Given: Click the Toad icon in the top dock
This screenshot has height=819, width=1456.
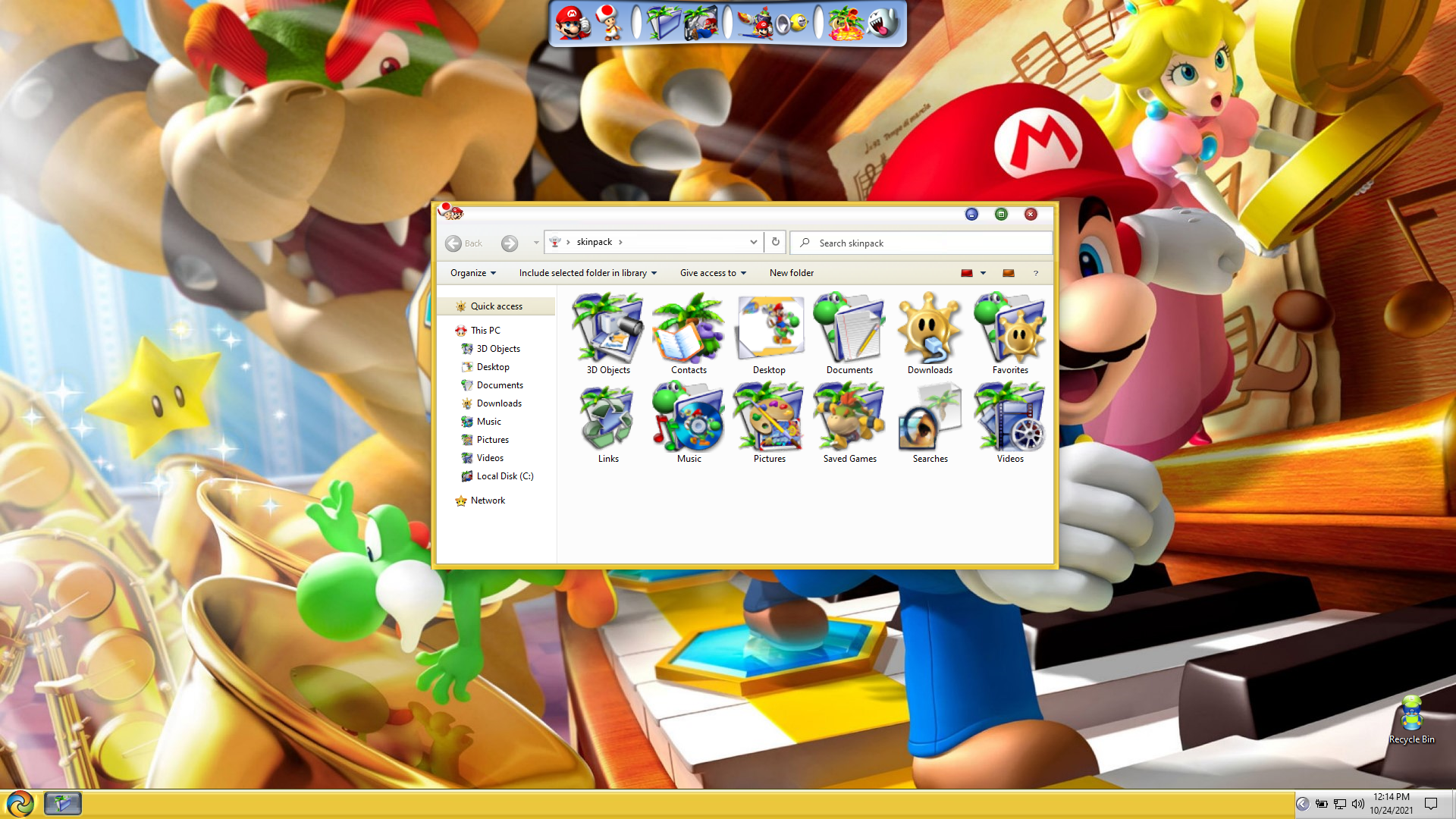Looking at the screenshot, I should [x=609, y=23].
